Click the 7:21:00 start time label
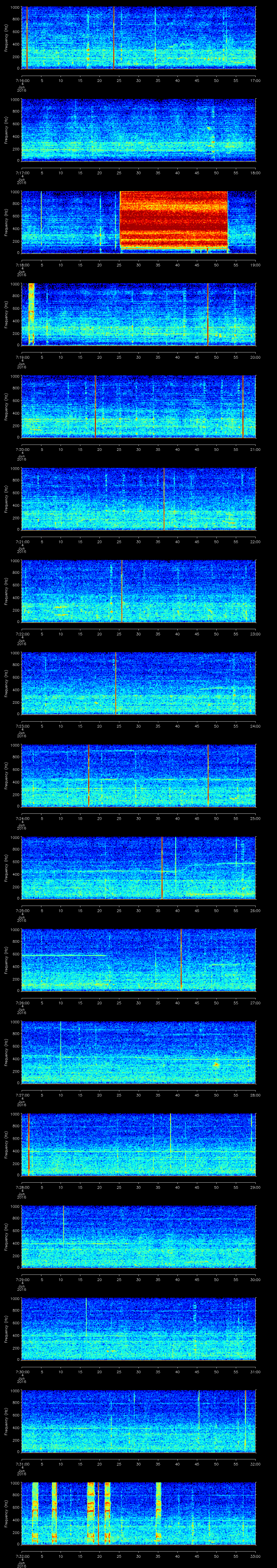This screenshot has height=1568, width=277. click(x=22, y=542)
